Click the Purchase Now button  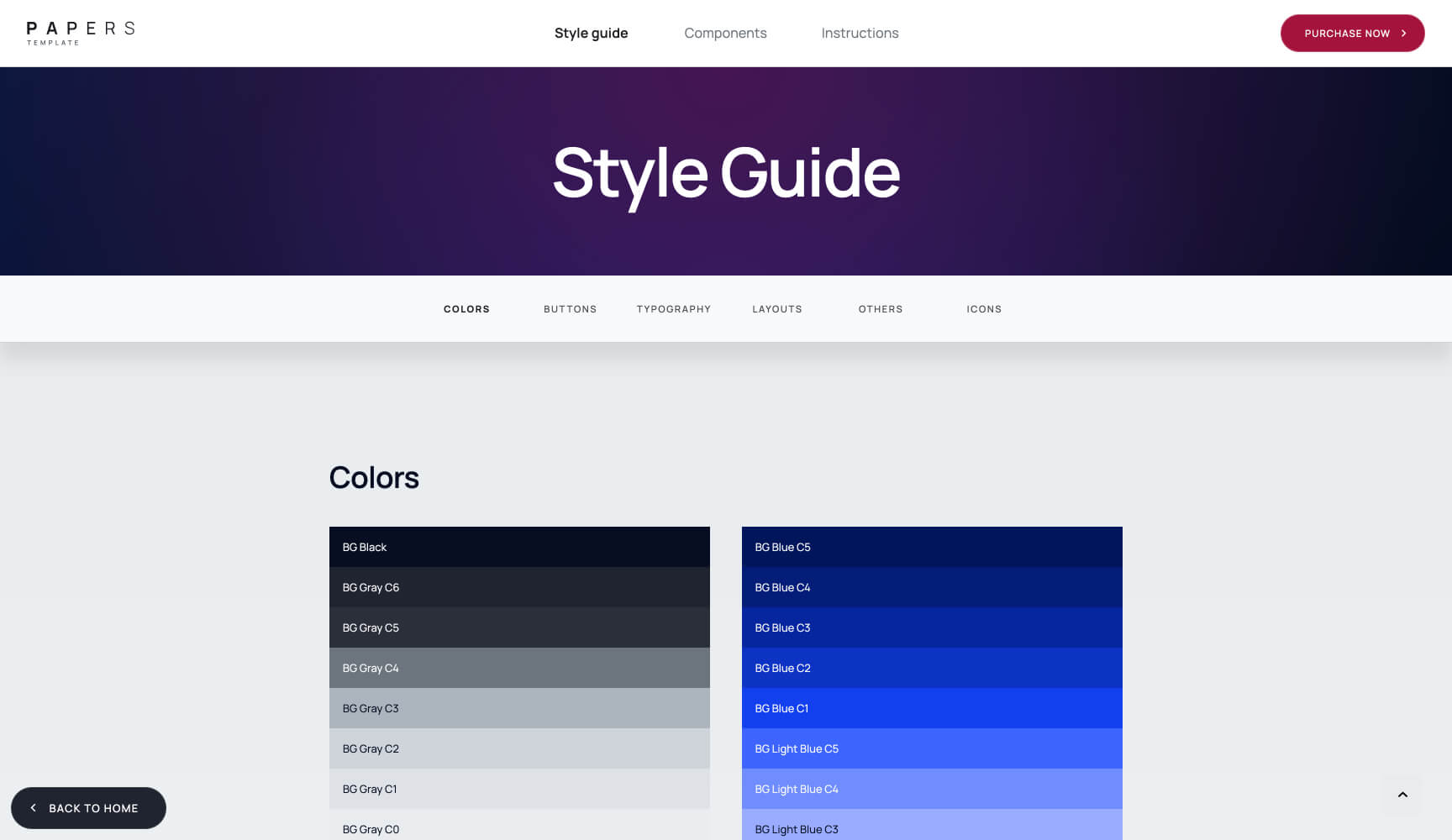pyautogui.click(x=1352, y=34)
